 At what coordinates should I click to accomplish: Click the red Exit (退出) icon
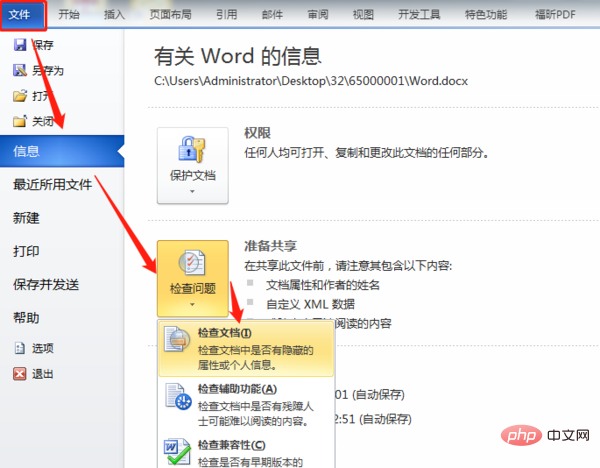(x=18, y=373)
